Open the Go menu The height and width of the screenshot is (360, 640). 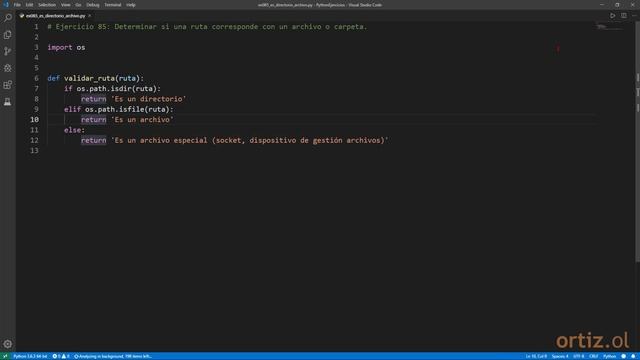tap(78, 5)
